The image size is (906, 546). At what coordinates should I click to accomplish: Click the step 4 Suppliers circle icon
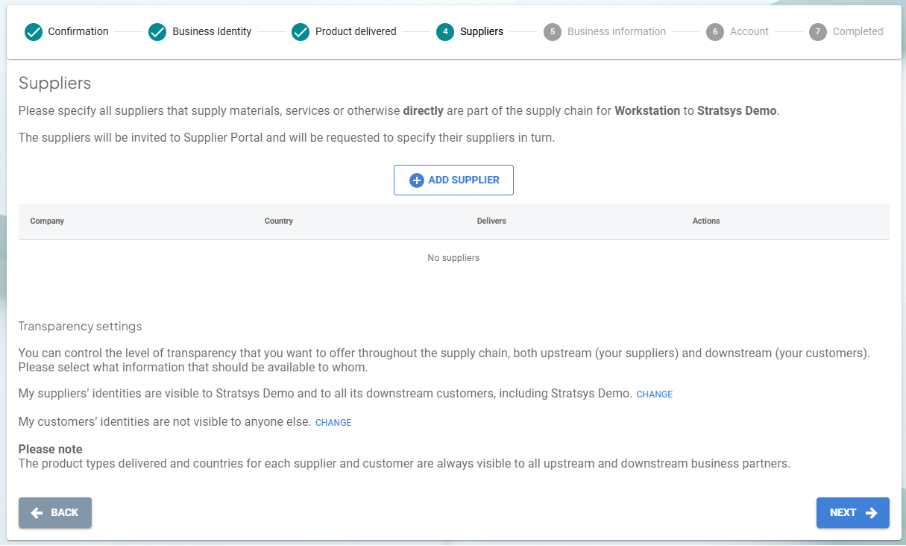click(445, 32)
